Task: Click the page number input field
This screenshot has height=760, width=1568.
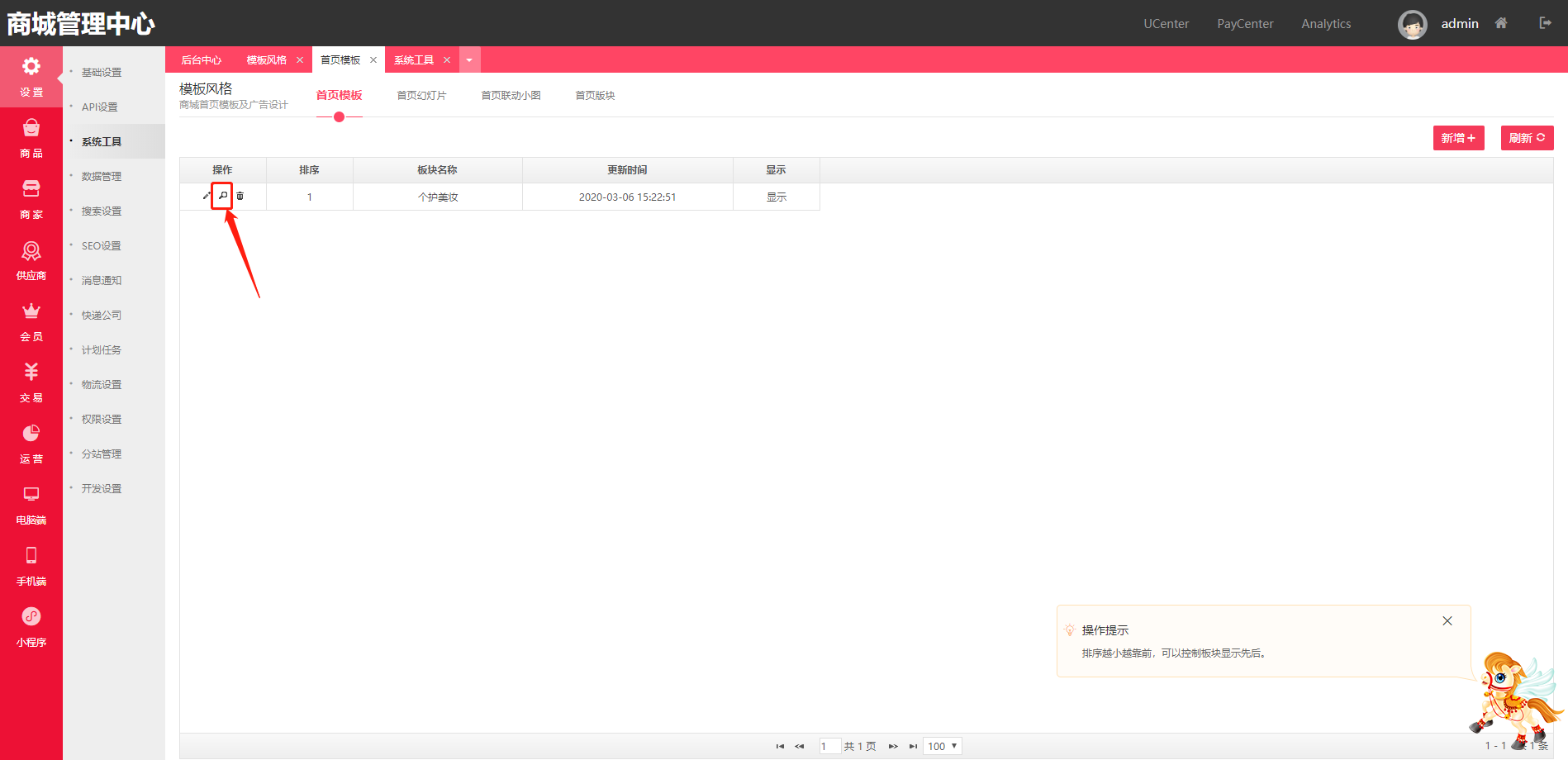Action: coord(829,746)
